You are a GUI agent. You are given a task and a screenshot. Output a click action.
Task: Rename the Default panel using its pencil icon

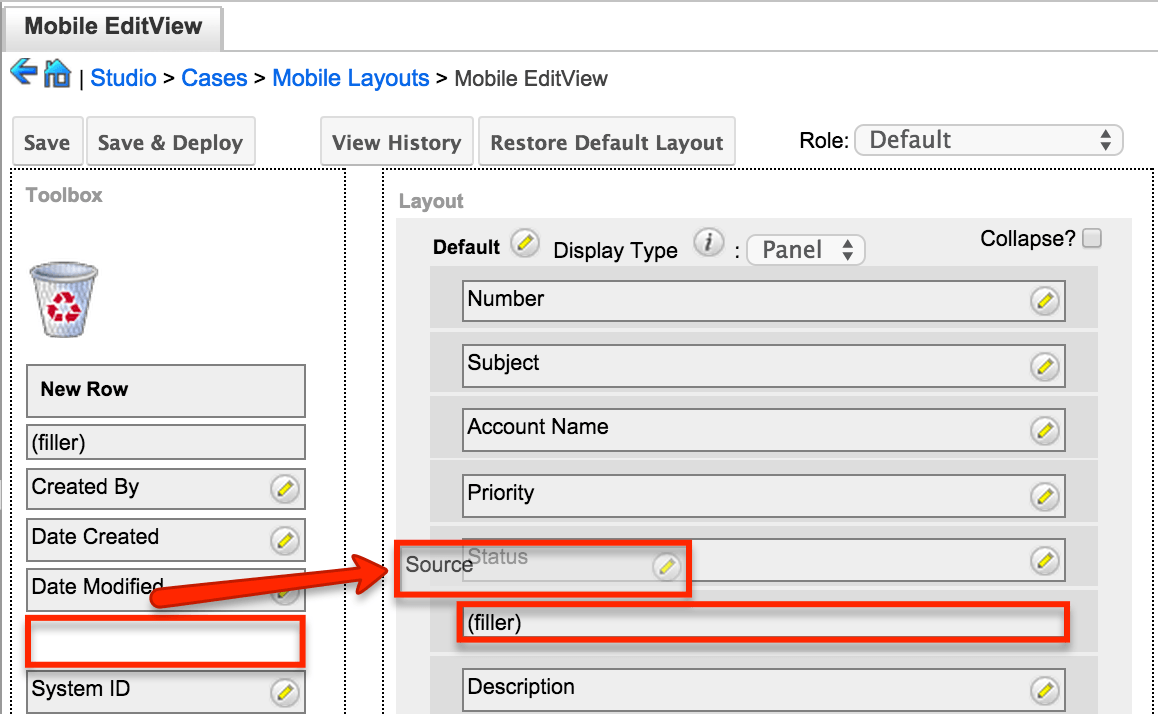point(523,243)
